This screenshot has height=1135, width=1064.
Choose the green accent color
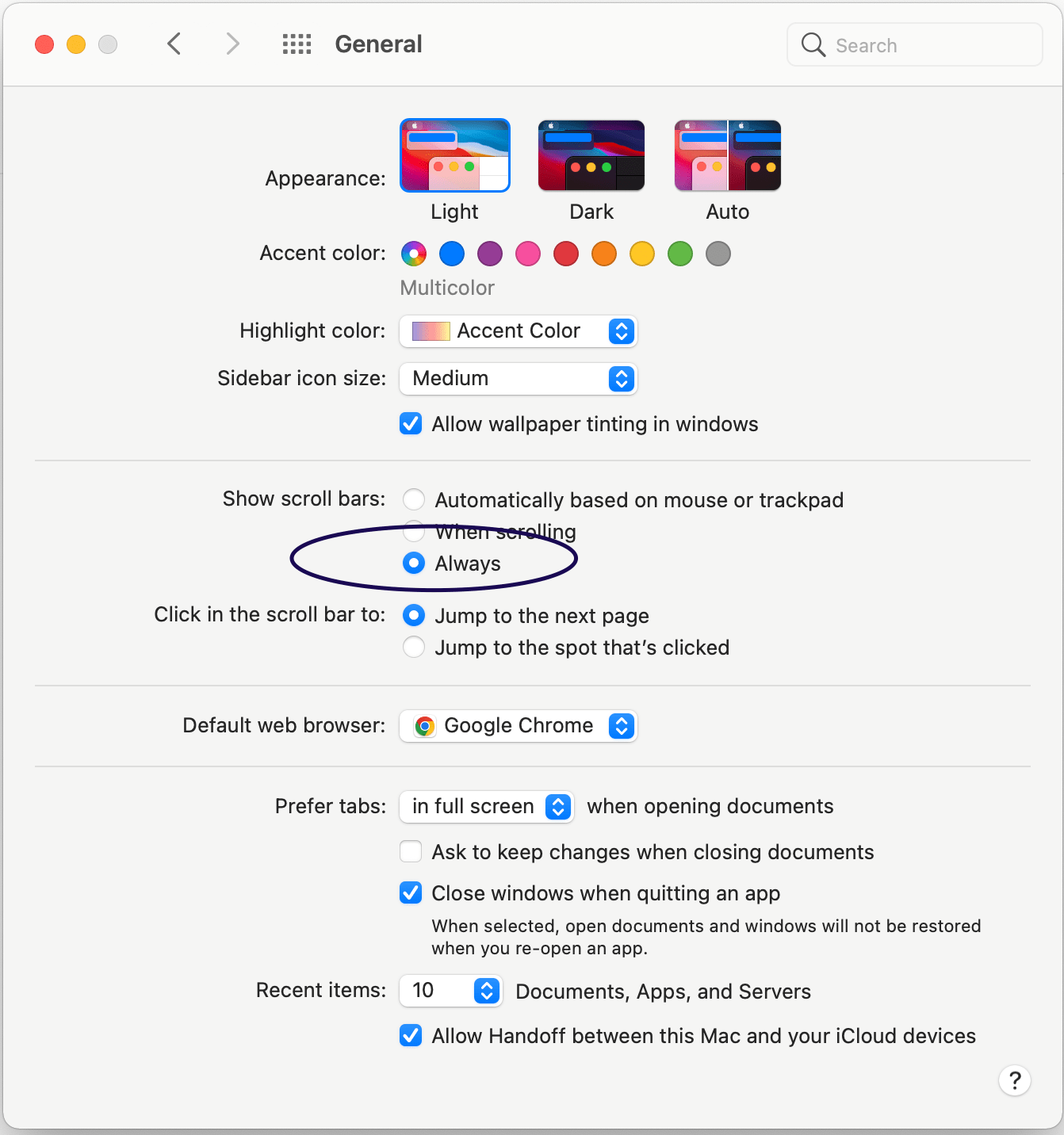[680, 254]
